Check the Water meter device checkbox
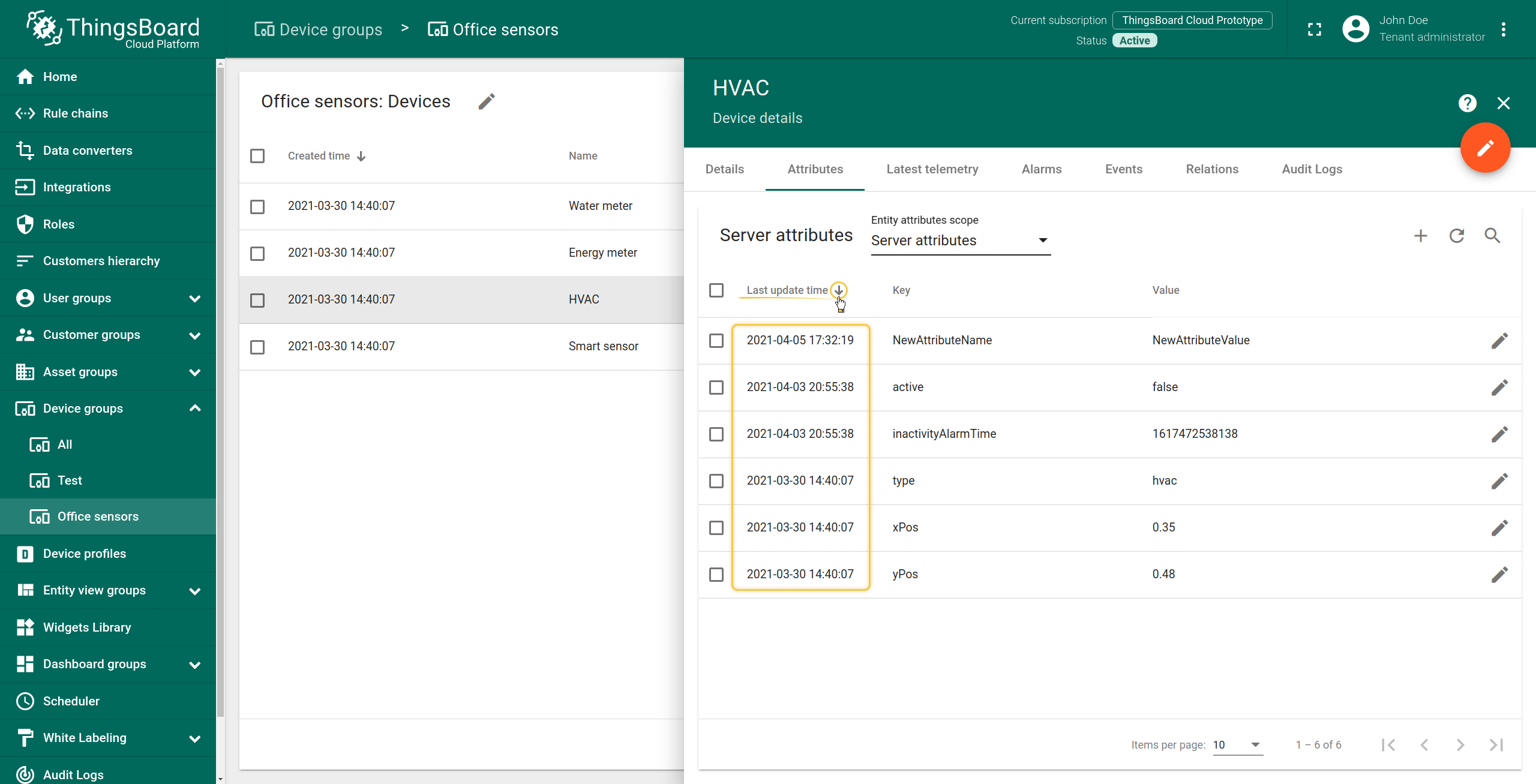This screenshot has width=1536, height=784. 257,207
